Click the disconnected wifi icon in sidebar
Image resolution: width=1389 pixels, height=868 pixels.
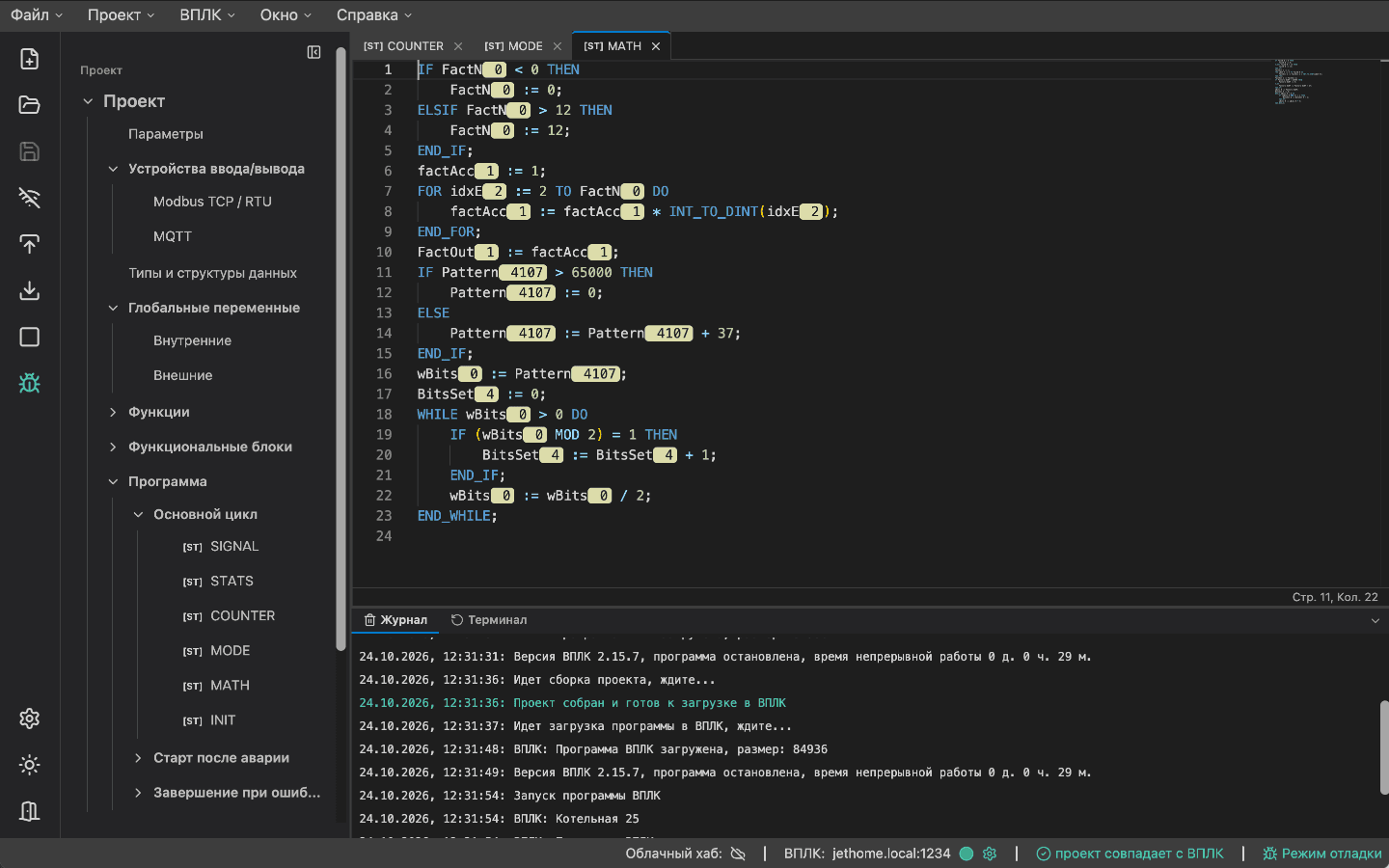[x=30, y=198]
